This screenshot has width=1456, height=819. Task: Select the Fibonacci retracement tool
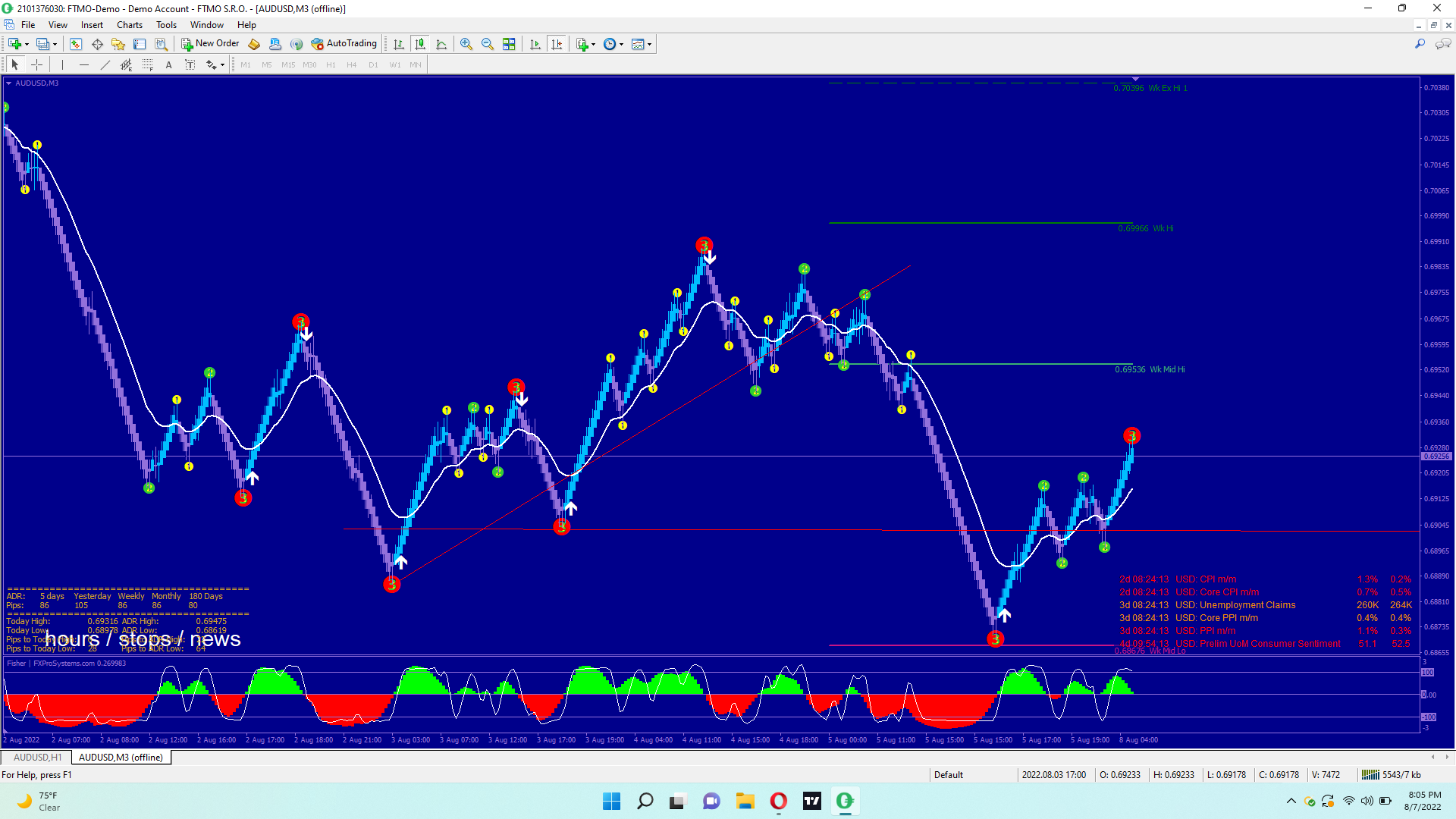148,65
